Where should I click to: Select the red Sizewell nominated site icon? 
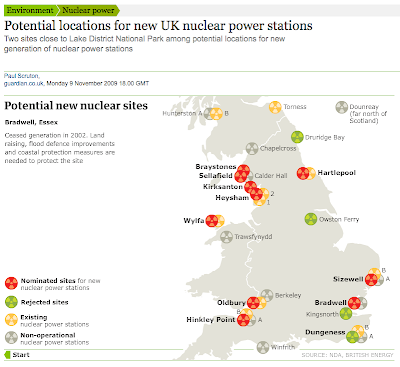coord(371,279)
